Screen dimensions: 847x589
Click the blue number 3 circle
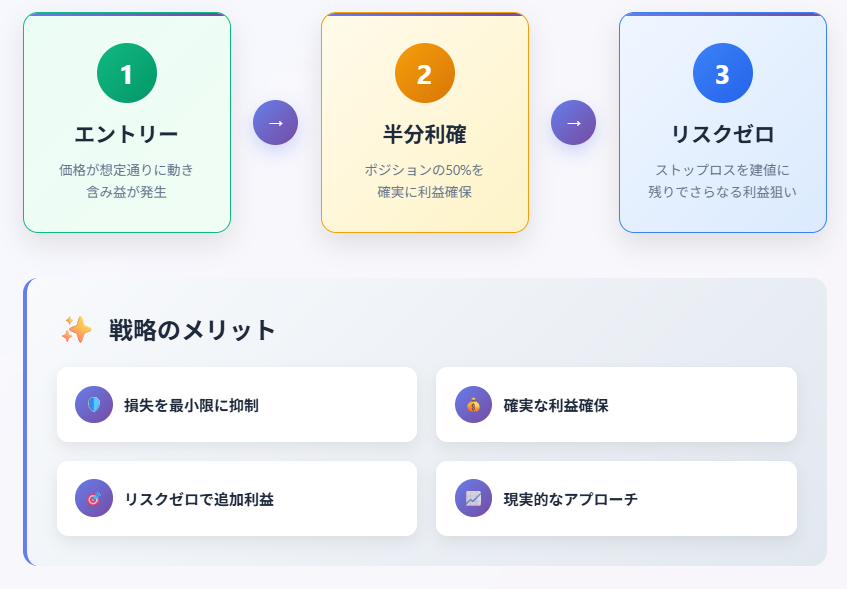point(723,73)
